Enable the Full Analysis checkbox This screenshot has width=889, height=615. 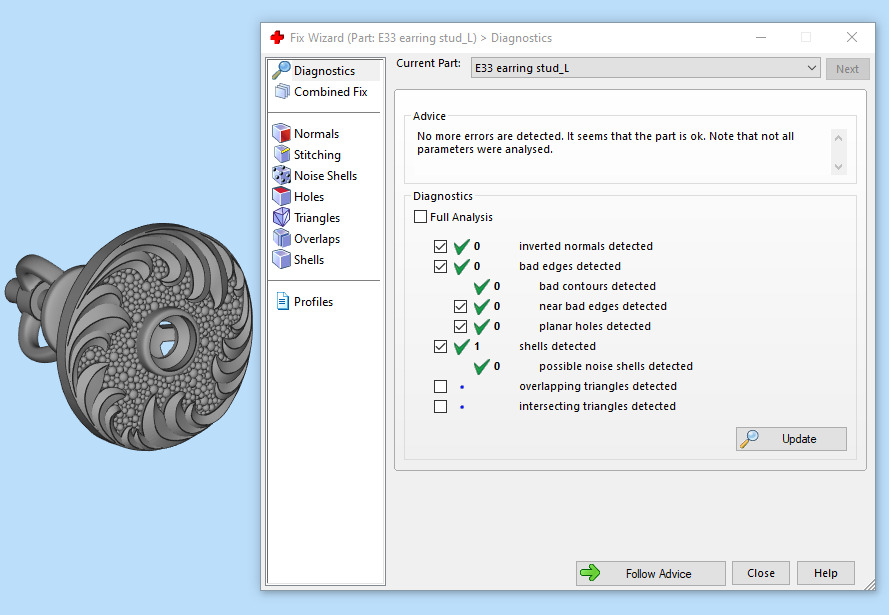[420, 217]
